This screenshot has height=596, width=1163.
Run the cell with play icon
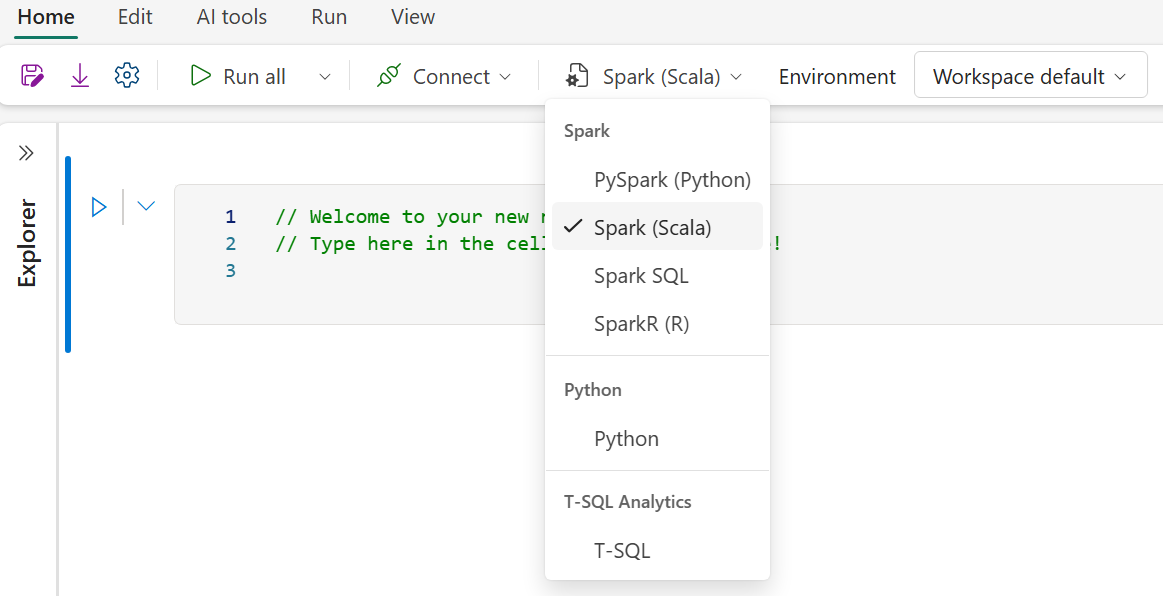[x=99, y=207]
